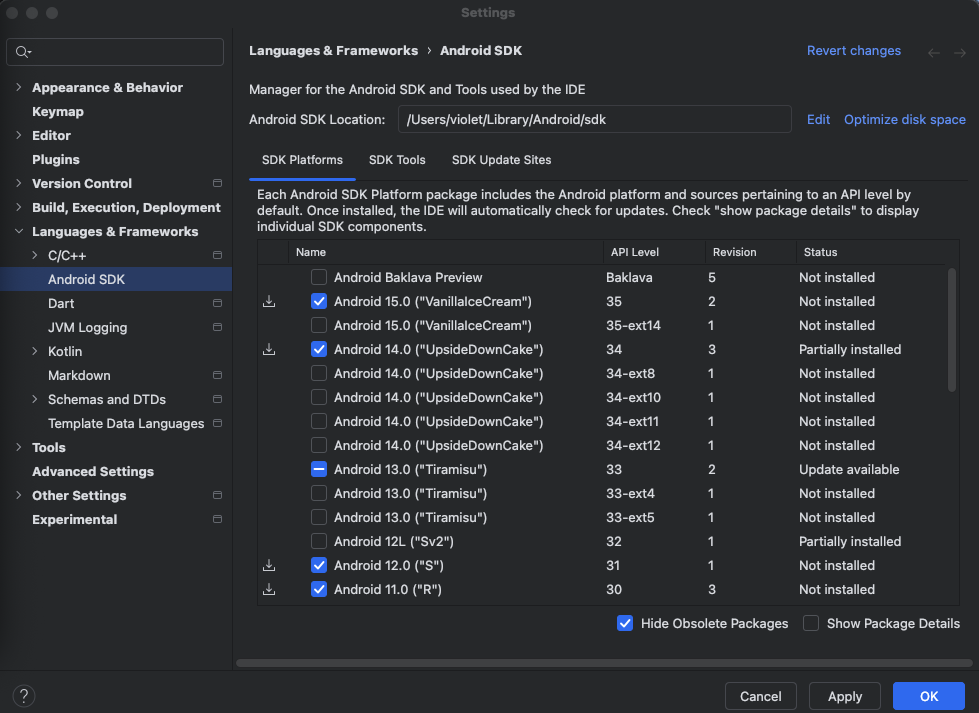Toggle Hide Obsolete Packages checkbox
The width and height of the screenshot is (979, 713).
pyautogui.click(x=625, y=623)
